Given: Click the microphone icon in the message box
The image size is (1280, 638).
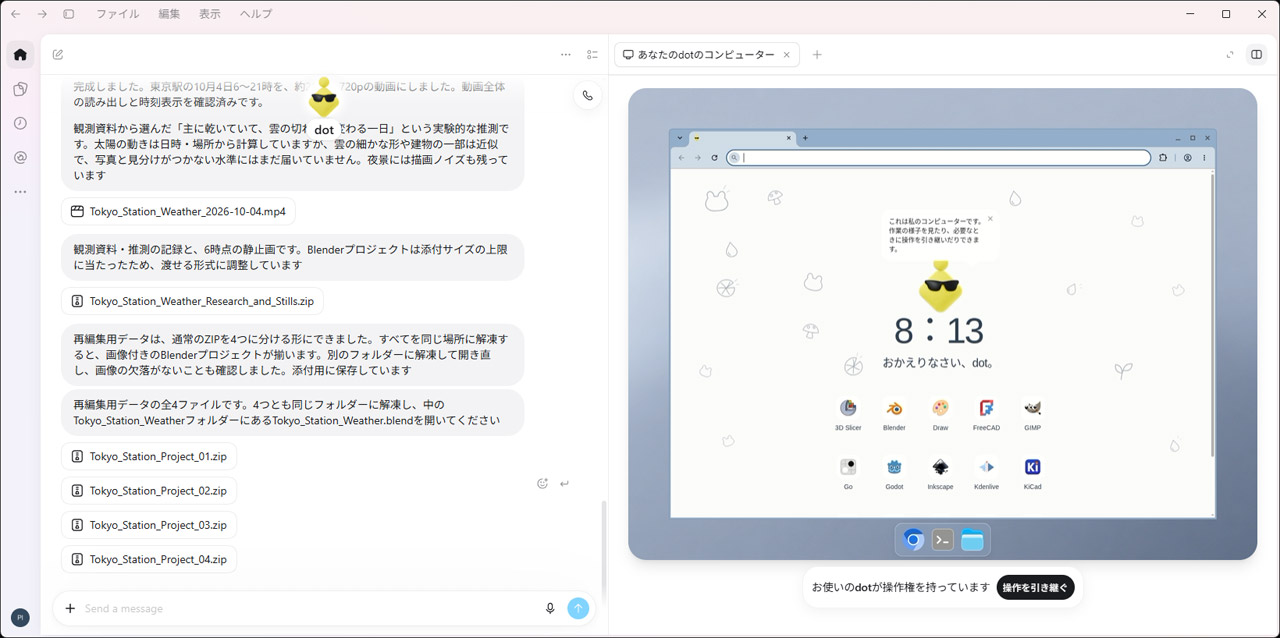Looking at the screenshot, I should [x=550, y=608].
